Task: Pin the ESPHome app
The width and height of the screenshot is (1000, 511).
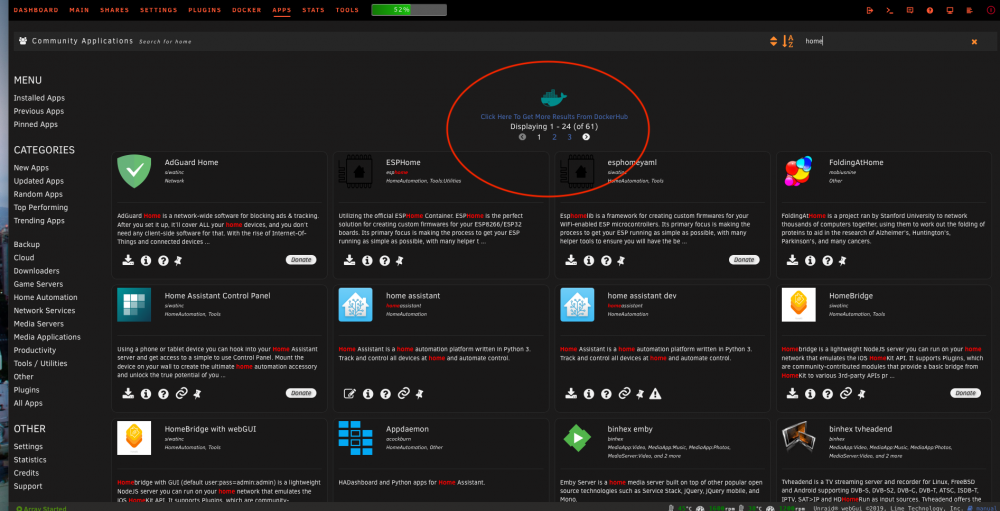Action: tap(400, 260)
